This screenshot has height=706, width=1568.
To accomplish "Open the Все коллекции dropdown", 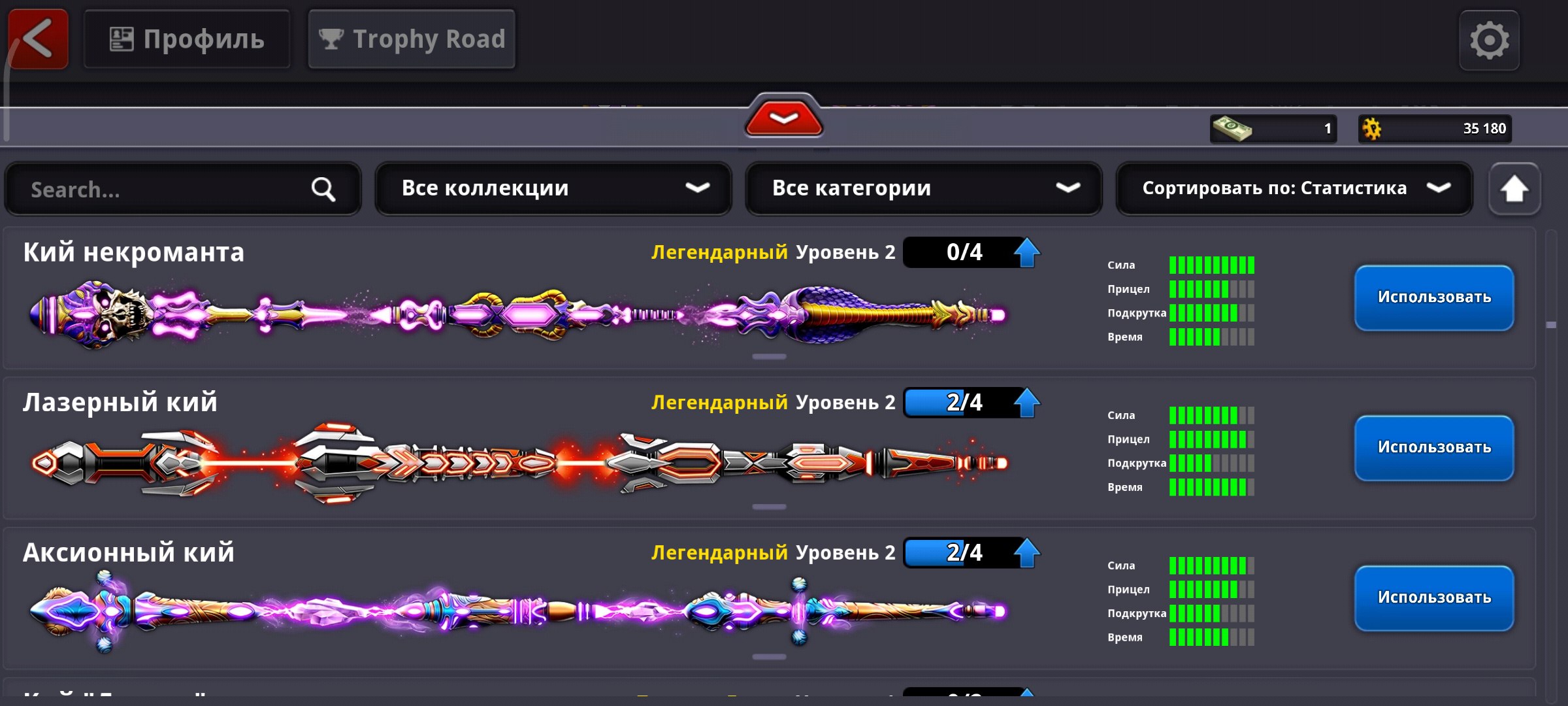I will coord(553,188).
